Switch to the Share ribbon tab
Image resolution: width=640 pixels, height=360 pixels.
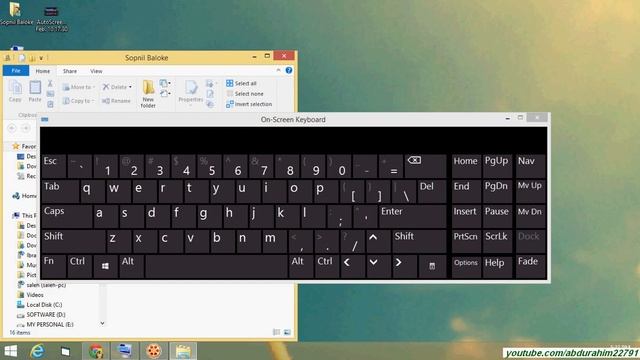point(70,71)
